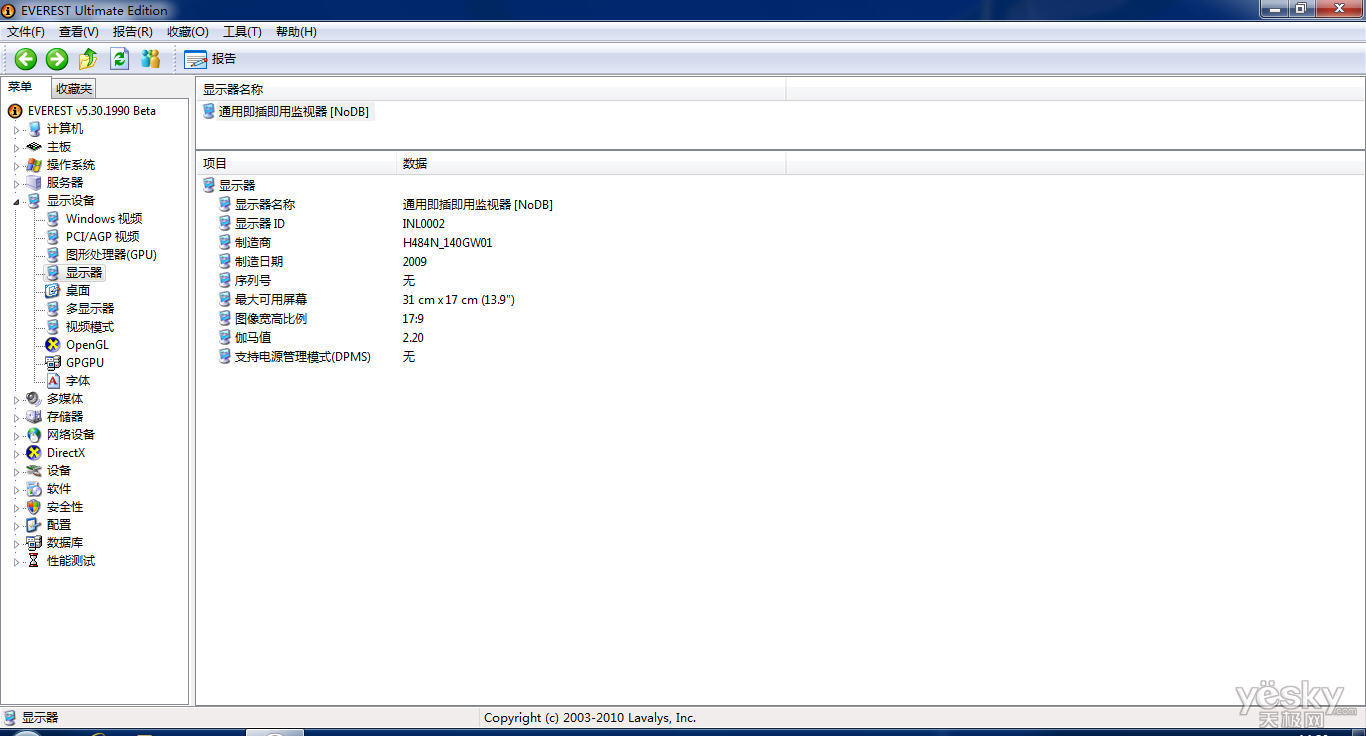1366x736 pixels.
Task: Open the OpenGL tree item icon
Action: pos(53,345)
